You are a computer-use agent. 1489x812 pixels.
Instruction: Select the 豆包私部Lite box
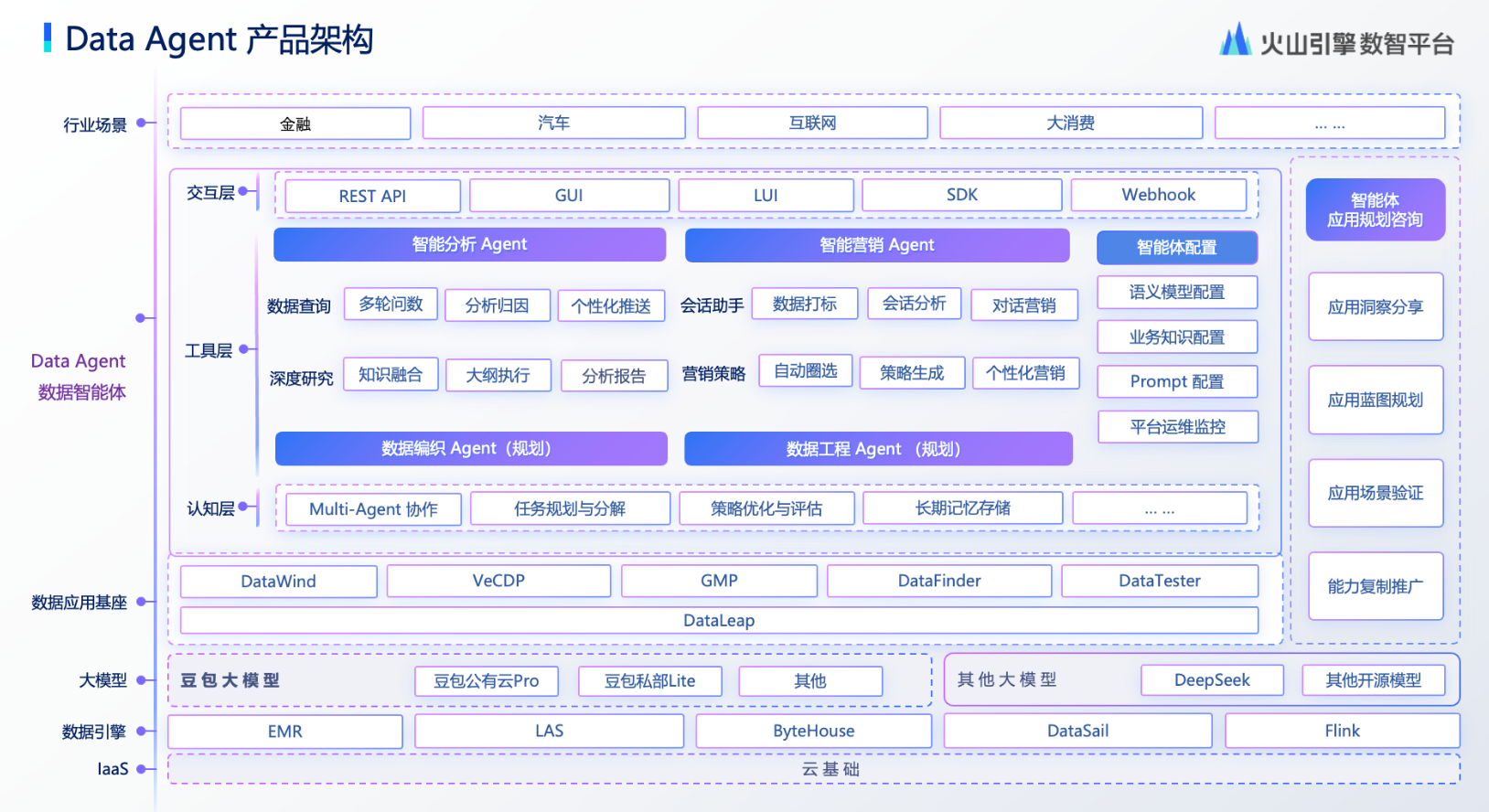tap(649, 681)
